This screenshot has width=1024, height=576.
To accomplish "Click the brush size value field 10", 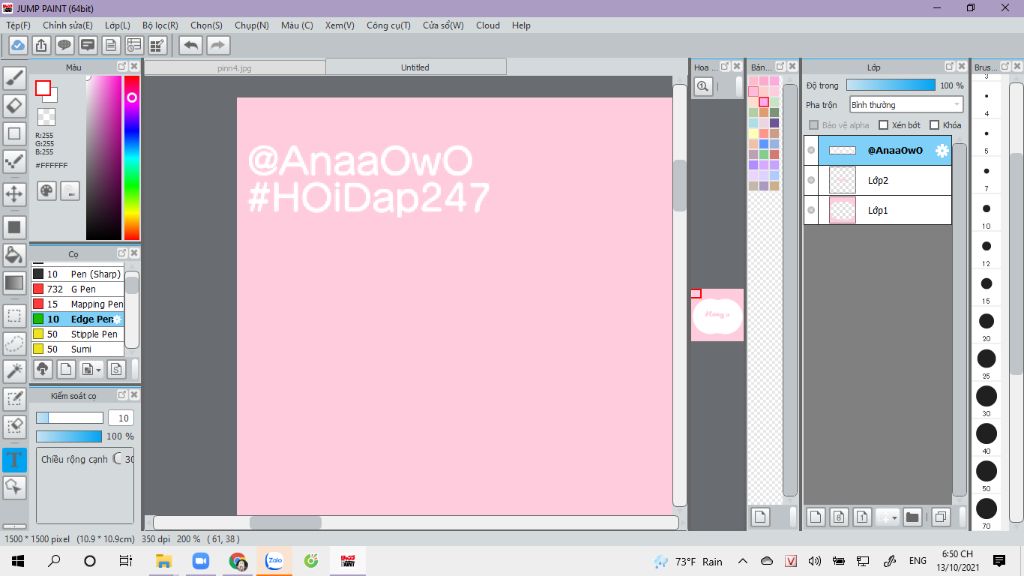I will coord(121,418).
